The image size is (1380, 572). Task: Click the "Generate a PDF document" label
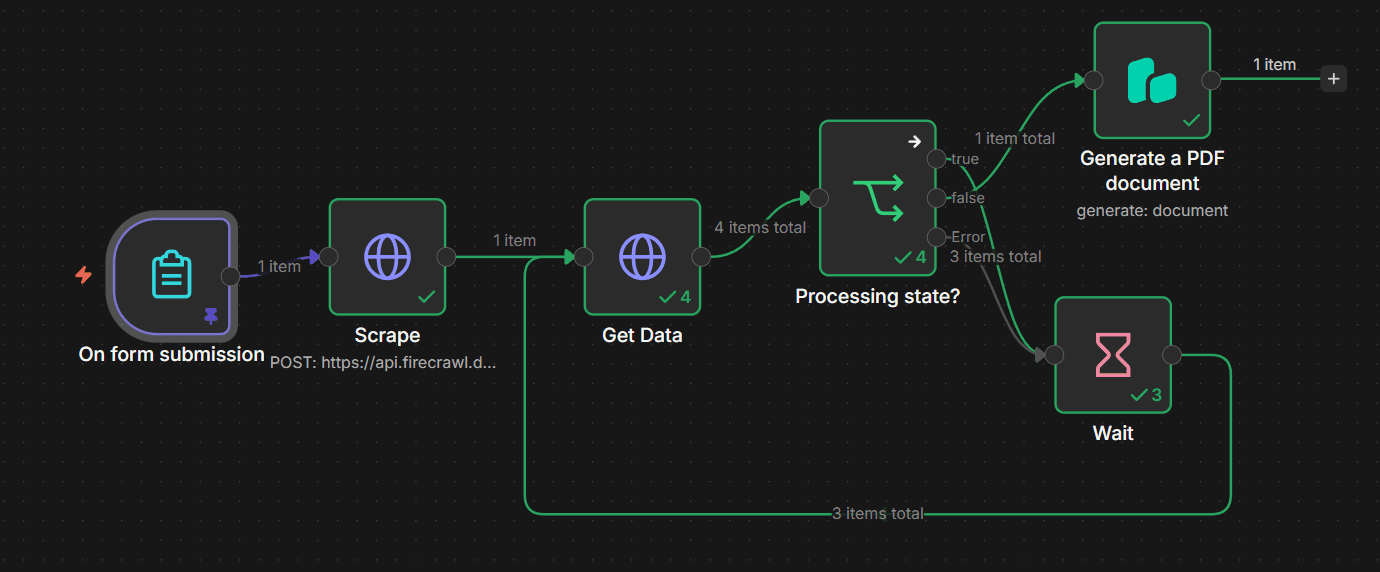pos(1152,171)
